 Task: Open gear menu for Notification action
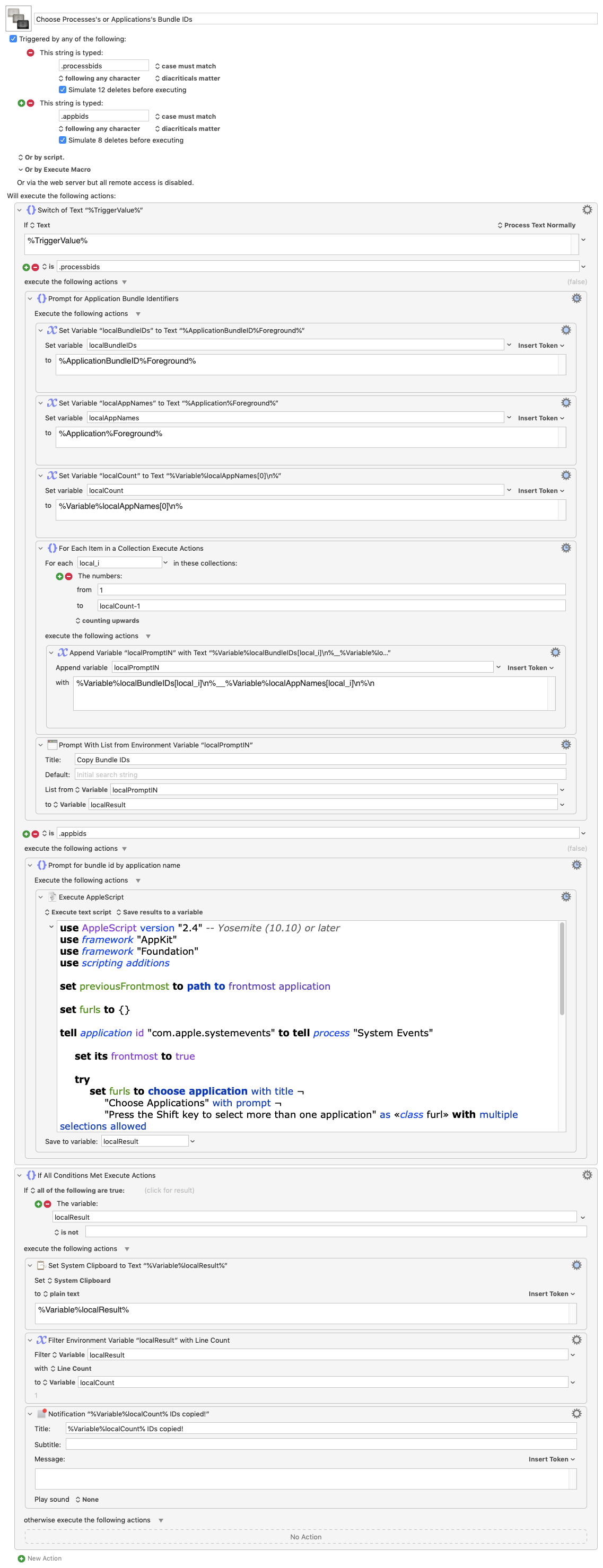tap(576, 1413)
